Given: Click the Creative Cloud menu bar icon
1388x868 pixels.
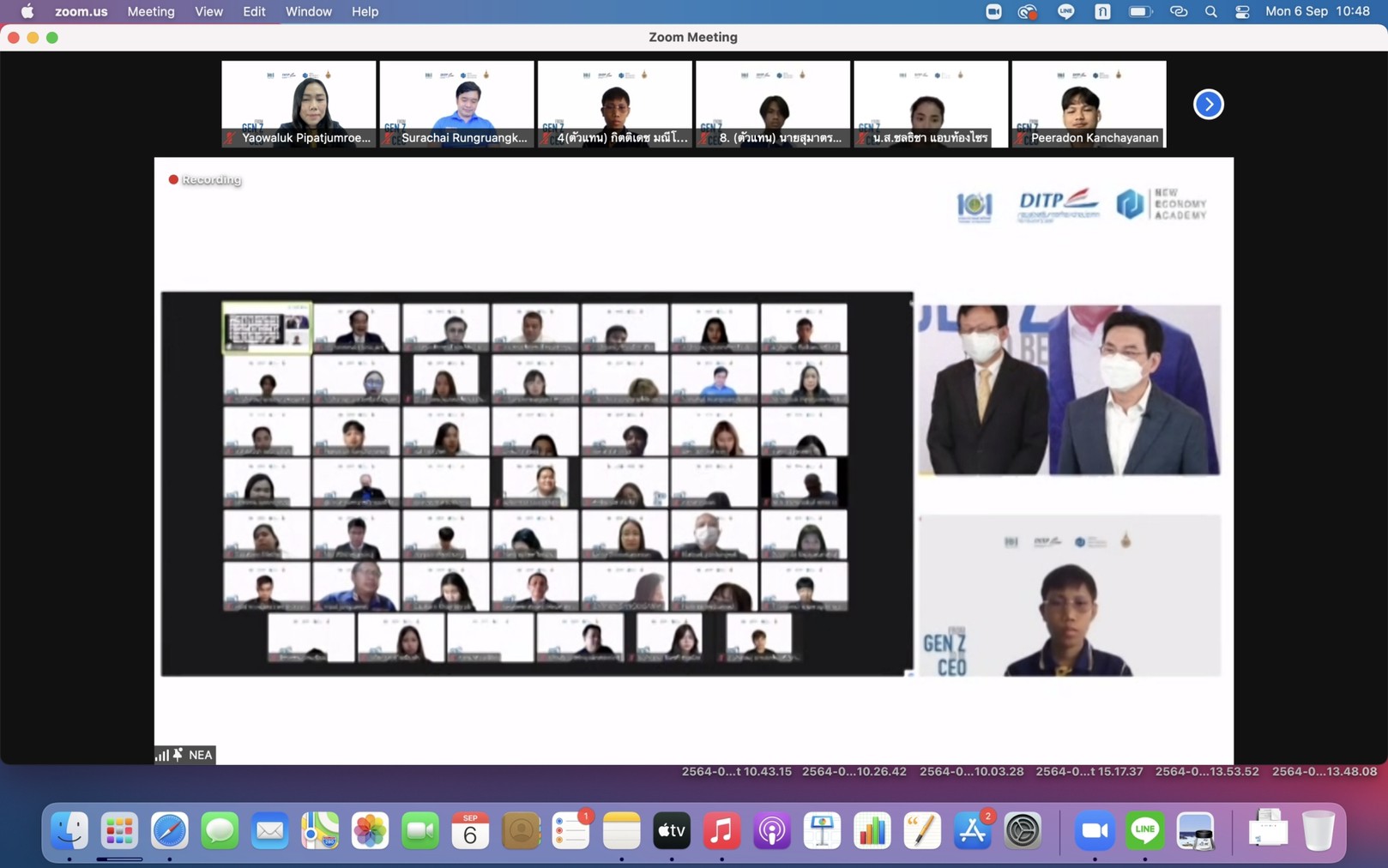Looking at the screenshot, I should (x=1028, y=11).
